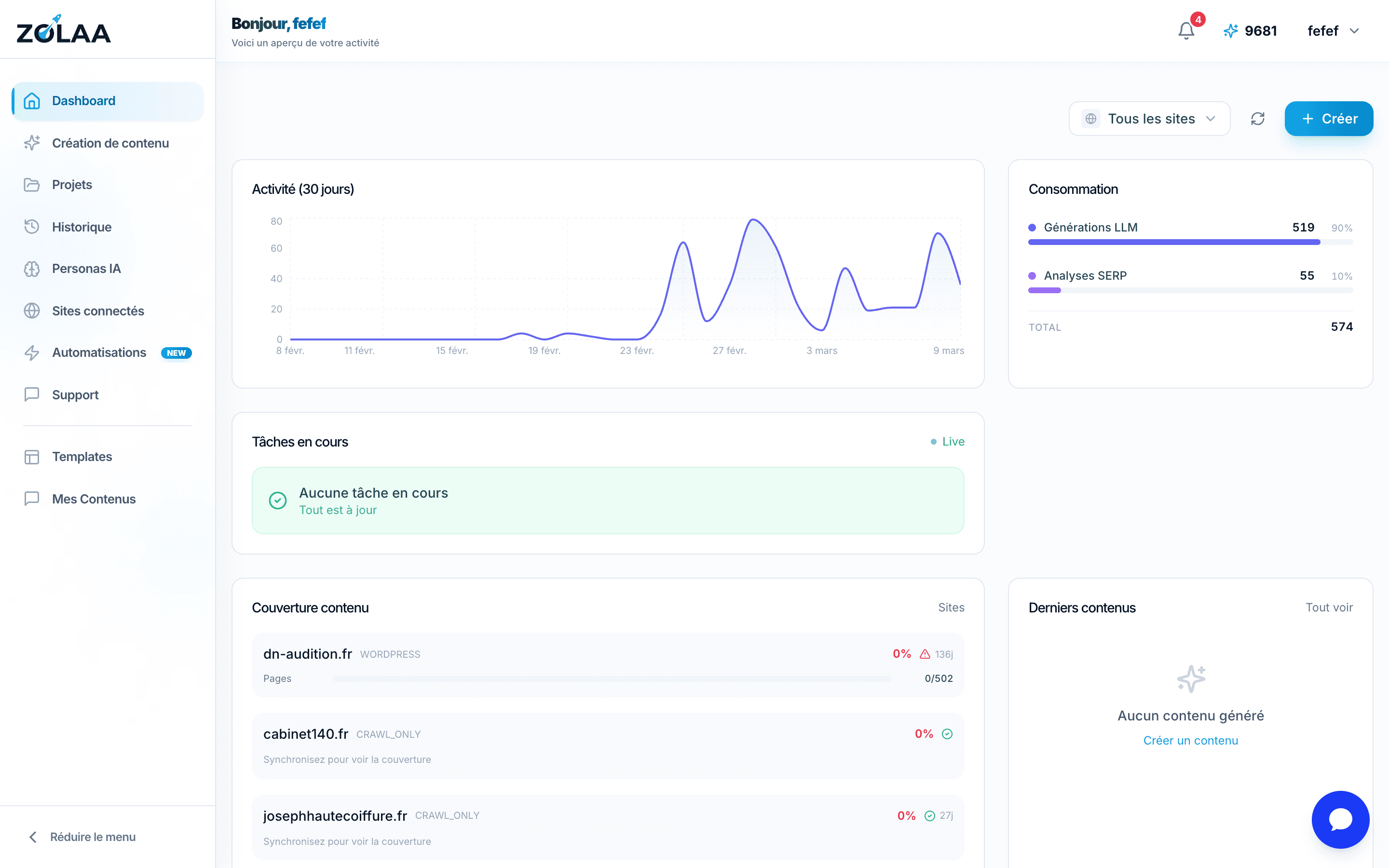Screen dimensions: 1389x868
Task: Open Mes Contenus in the sidebar
Action: point(94,499)
